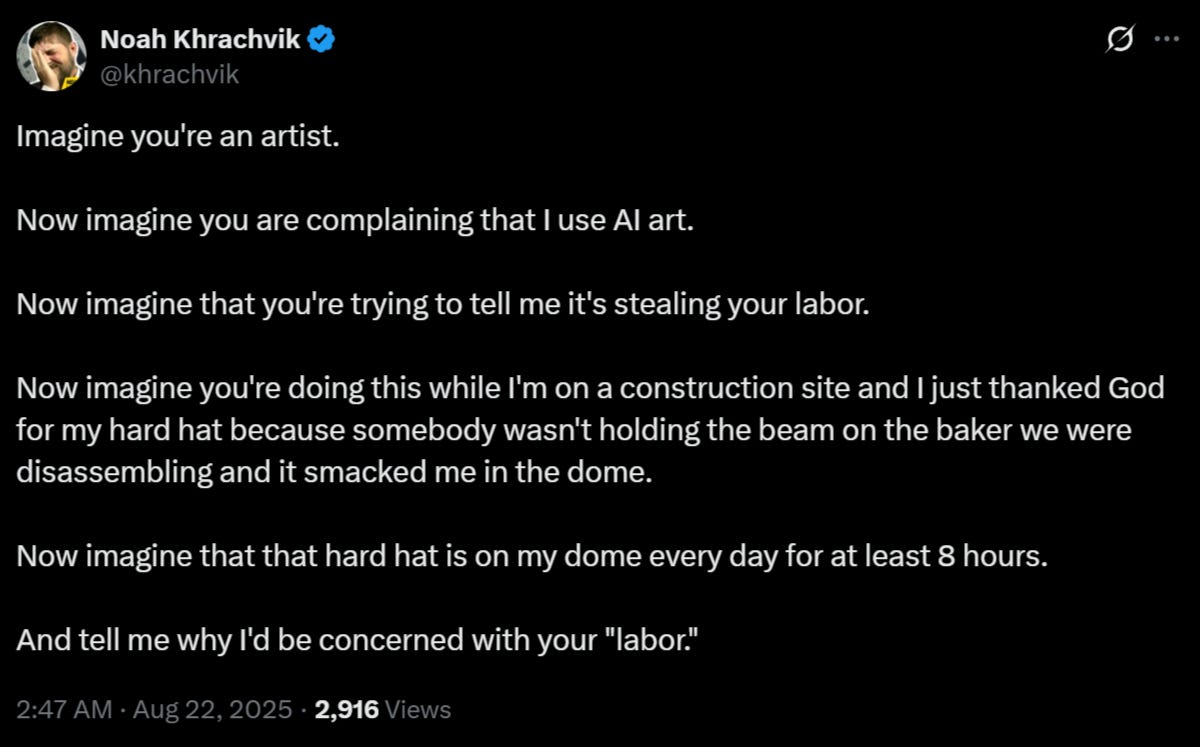Open the Grok explain-post icon
This screenshot has width=1200, height=747.
click(x=1121, y=41)
